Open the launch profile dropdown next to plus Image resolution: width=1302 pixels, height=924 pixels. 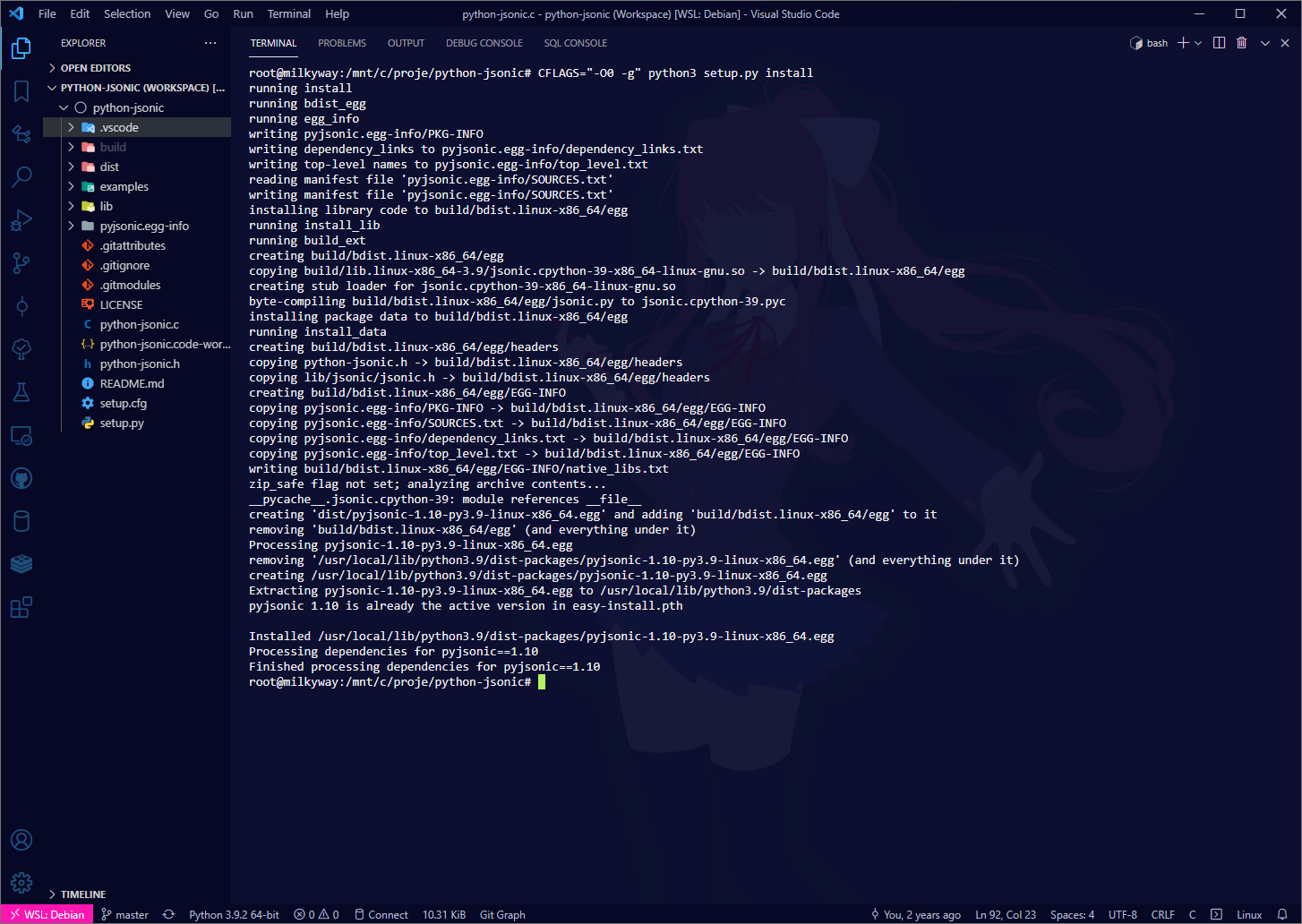coord(1198,43)
